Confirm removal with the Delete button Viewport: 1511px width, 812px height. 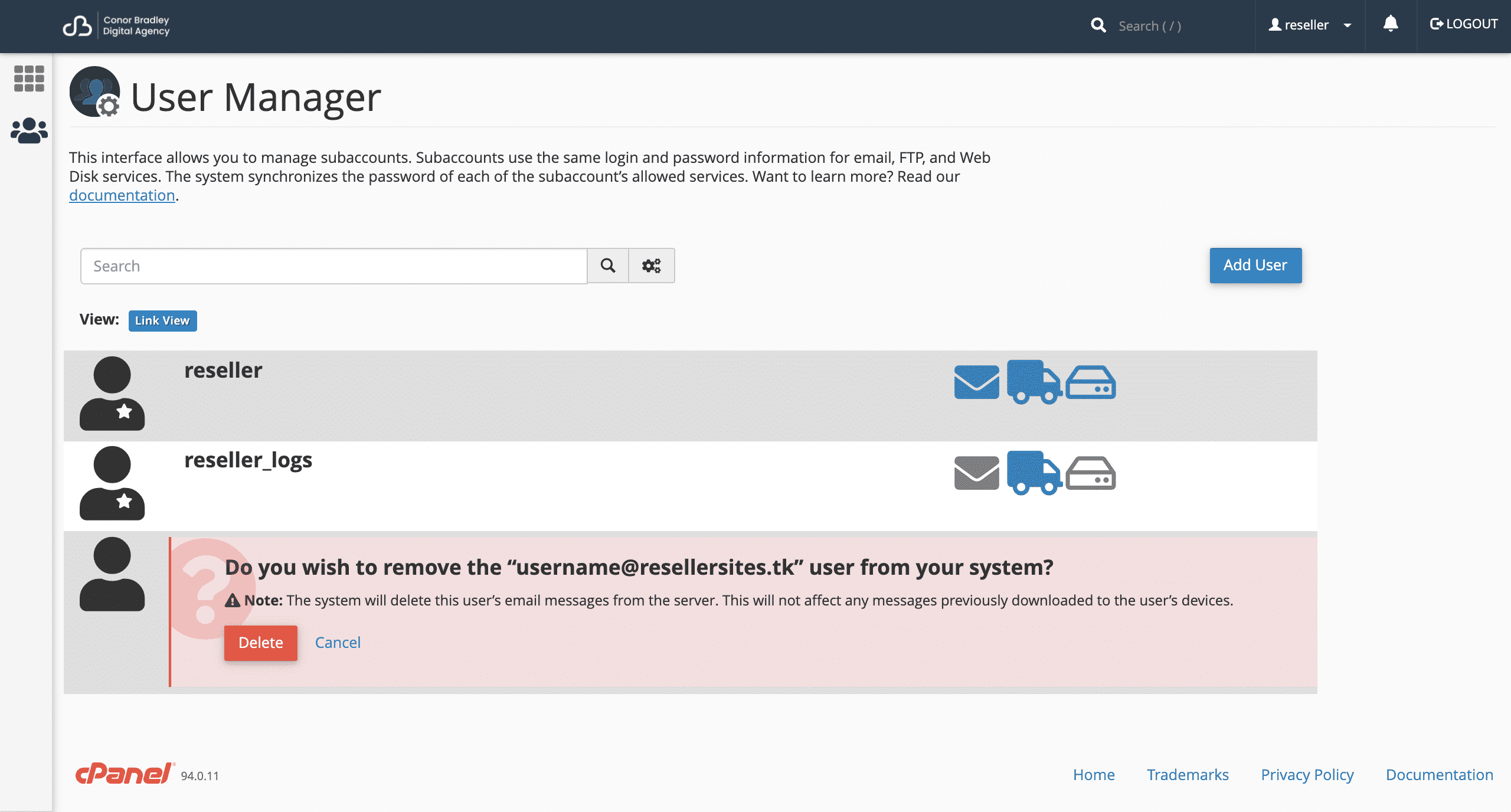point(261,643)
